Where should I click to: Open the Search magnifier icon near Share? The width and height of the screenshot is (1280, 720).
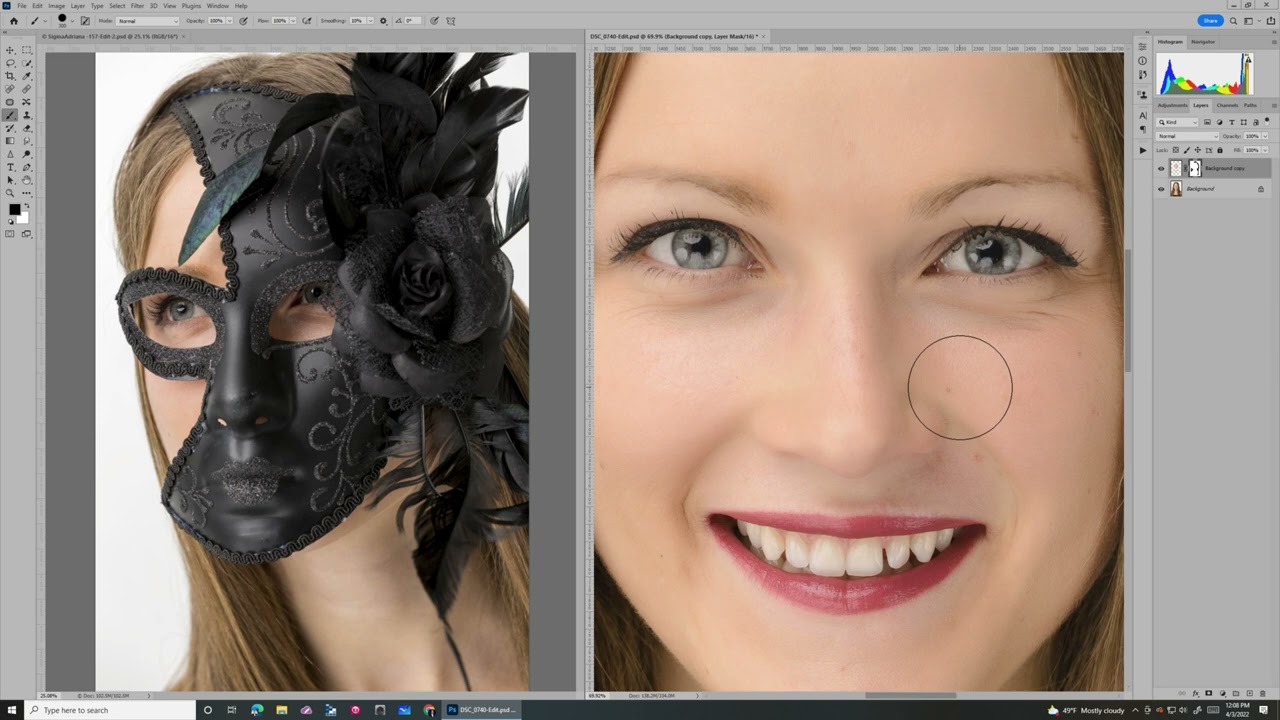click(x=1233, y=20)
